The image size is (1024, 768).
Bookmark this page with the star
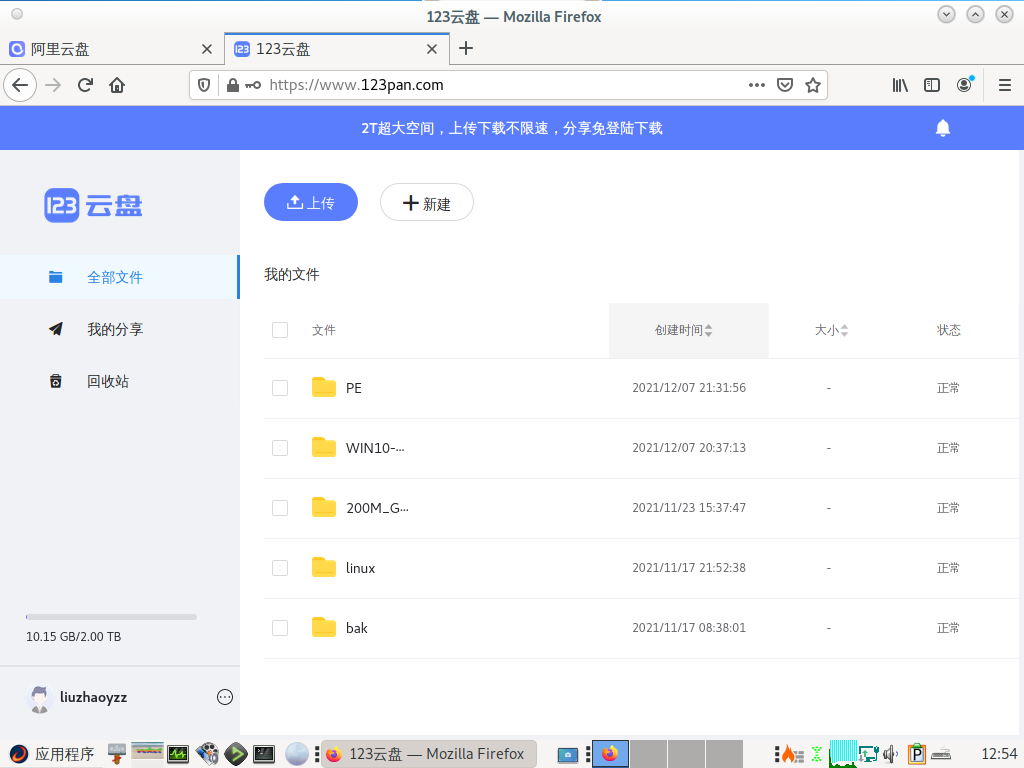[x=812, y=85]
